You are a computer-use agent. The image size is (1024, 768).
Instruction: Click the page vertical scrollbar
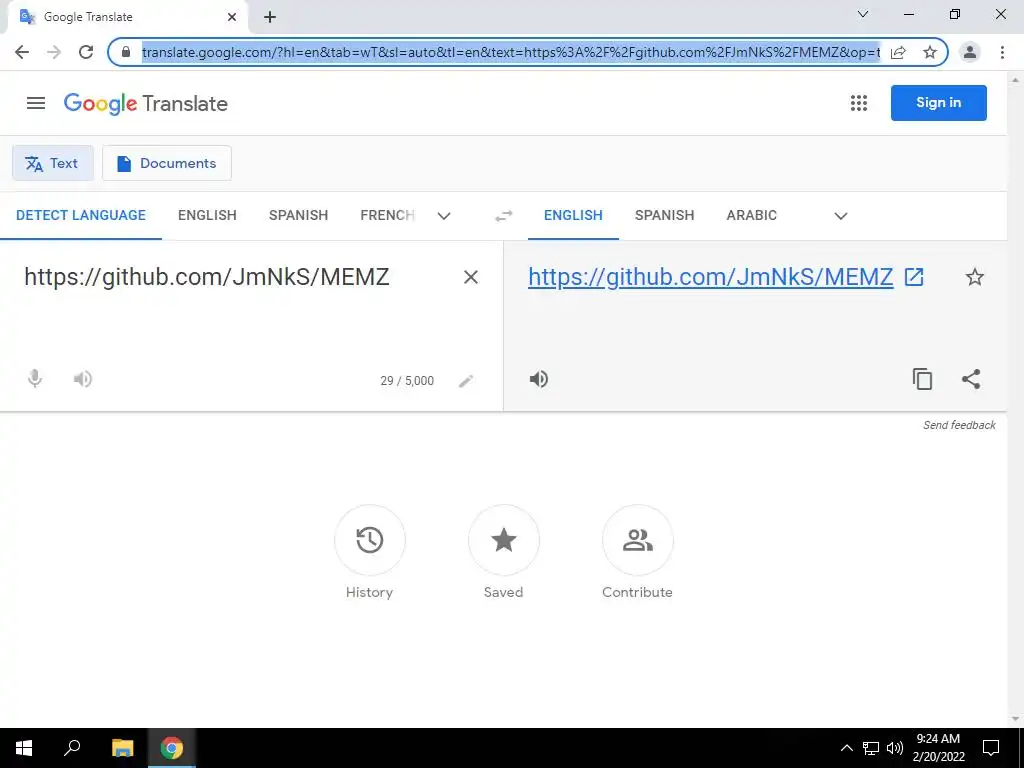[x=1016, y=400]
